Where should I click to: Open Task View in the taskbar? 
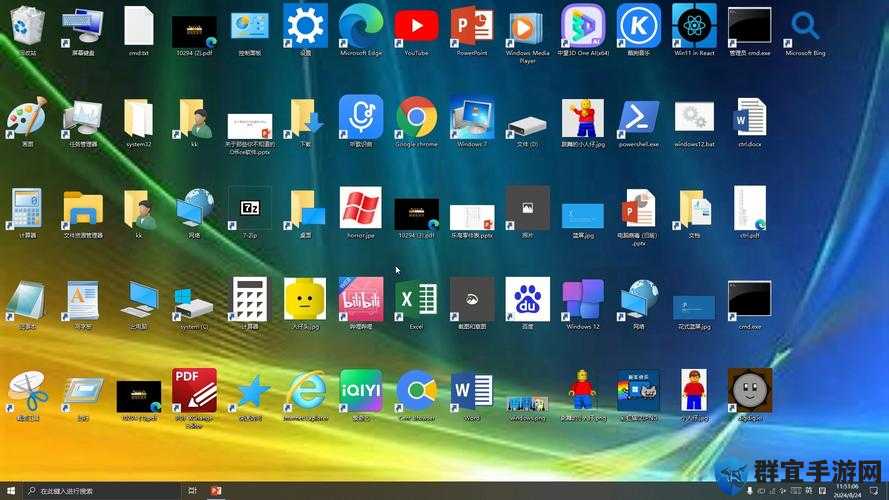coord(192,491)
